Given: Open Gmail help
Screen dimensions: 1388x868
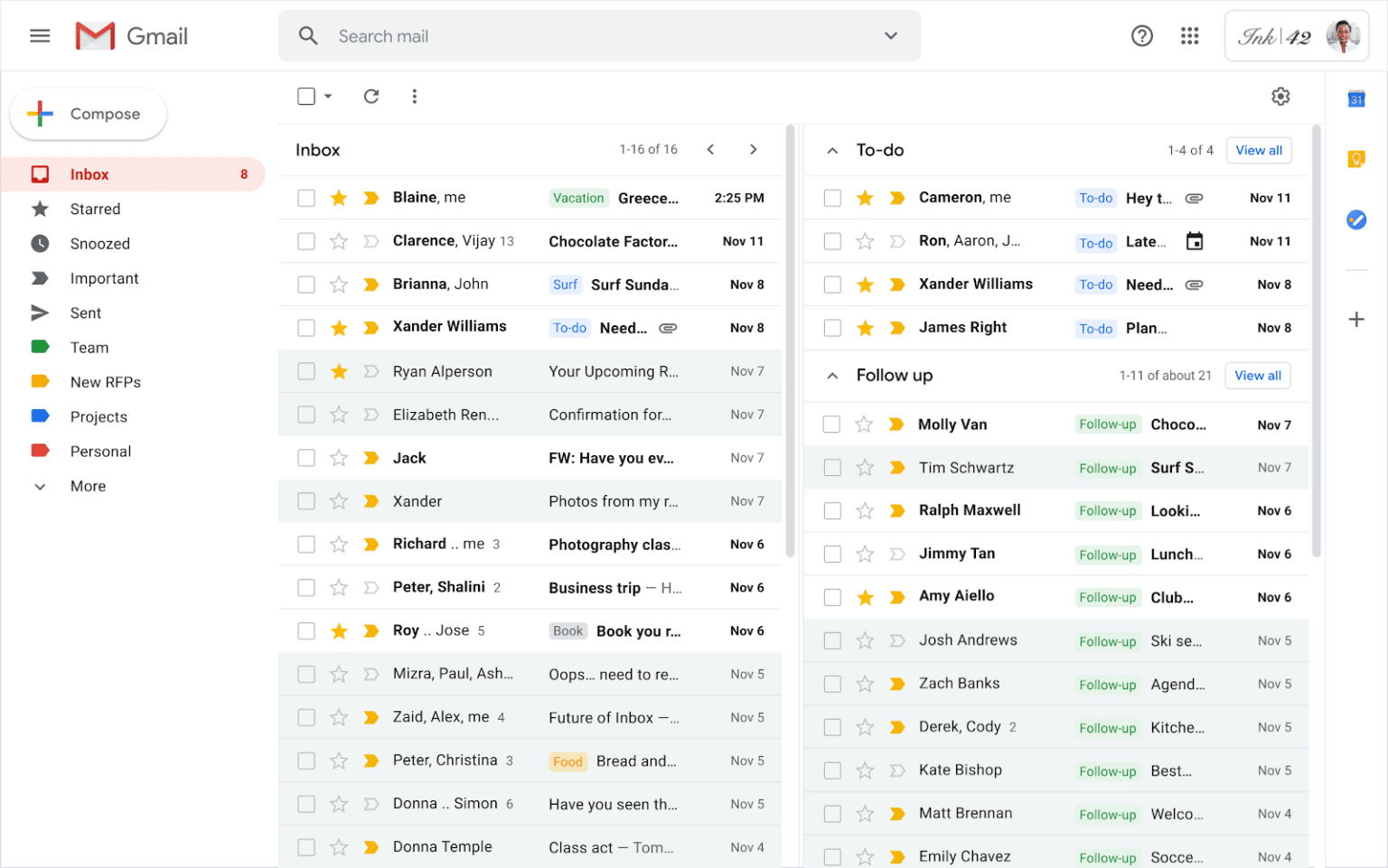Looking at the screenshot, I should tap(1141, 36).
